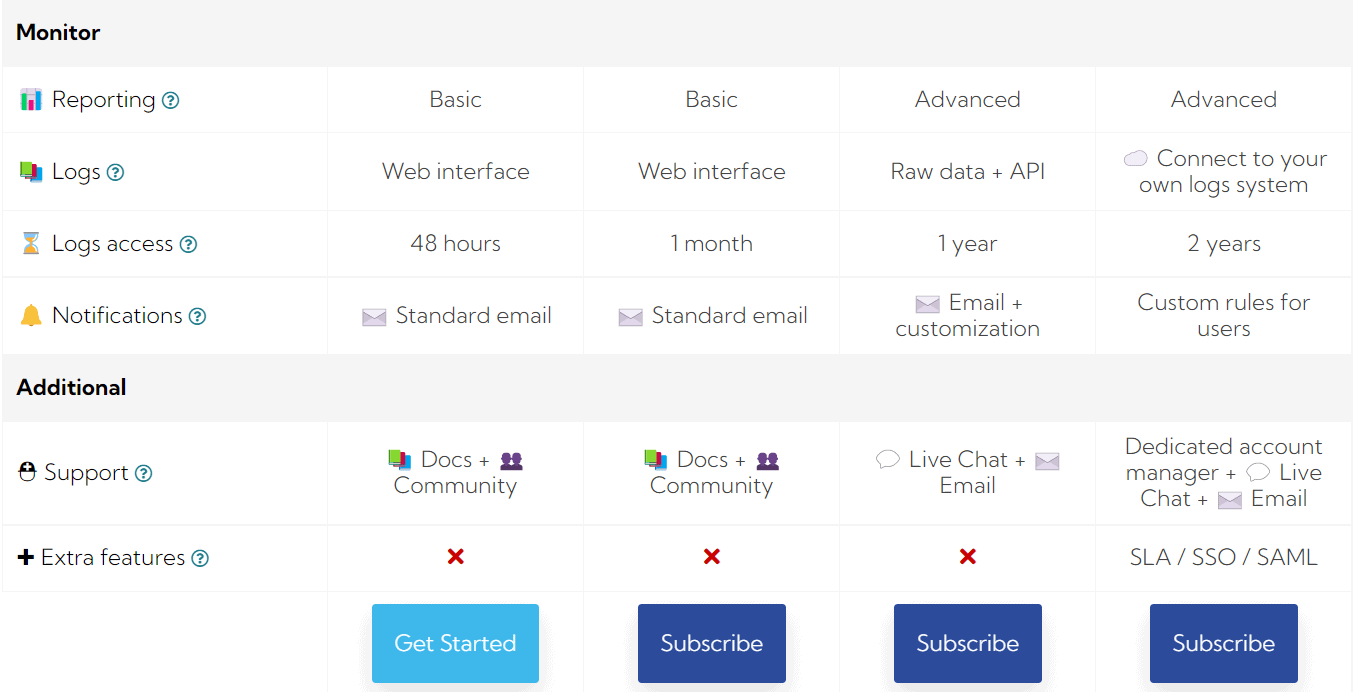This screenshot has height=692, width=1355.
Task: Click the Additional section header
Action: pos(71,388)
